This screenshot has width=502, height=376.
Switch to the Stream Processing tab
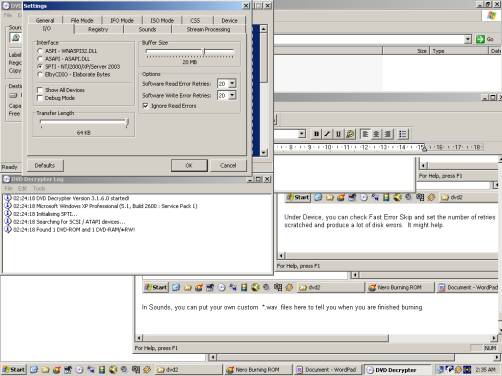click(208, 29)
